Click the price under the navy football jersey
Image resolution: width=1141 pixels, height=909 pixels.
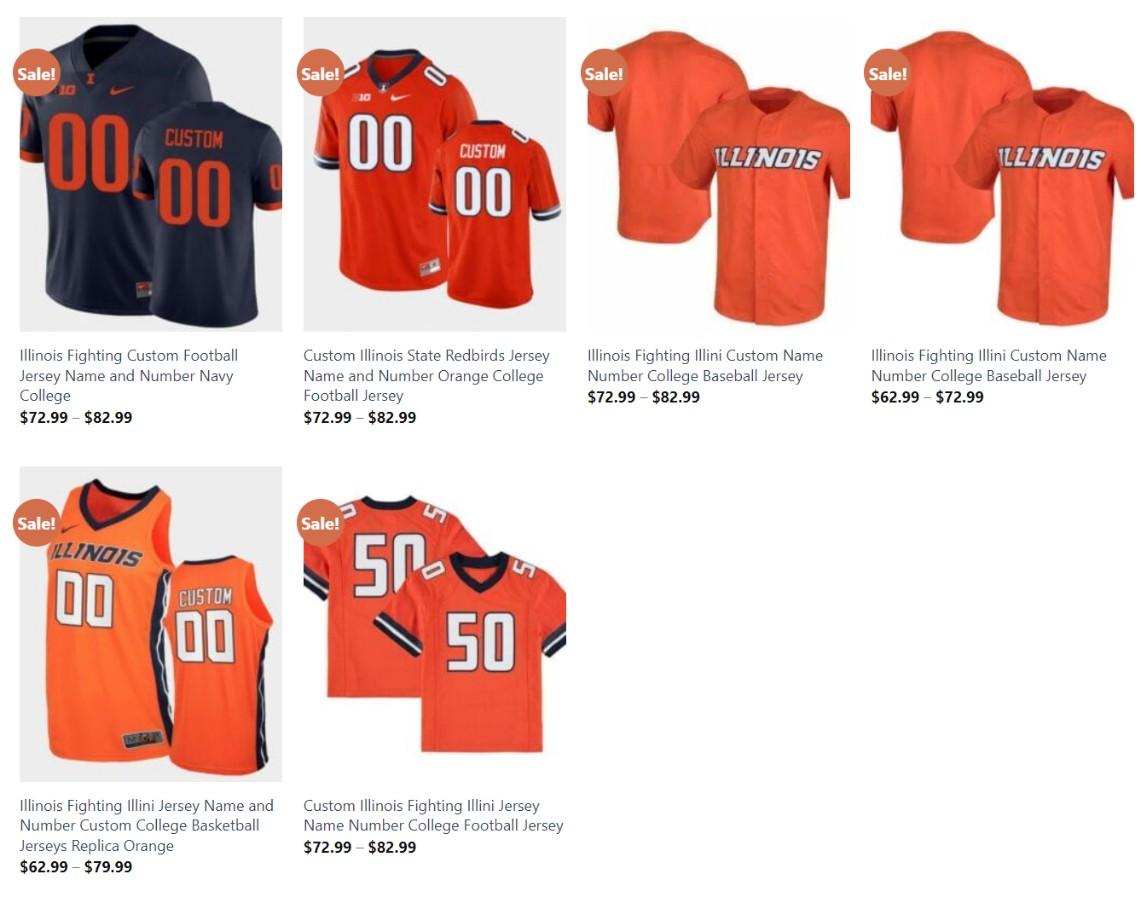point(76,418)
